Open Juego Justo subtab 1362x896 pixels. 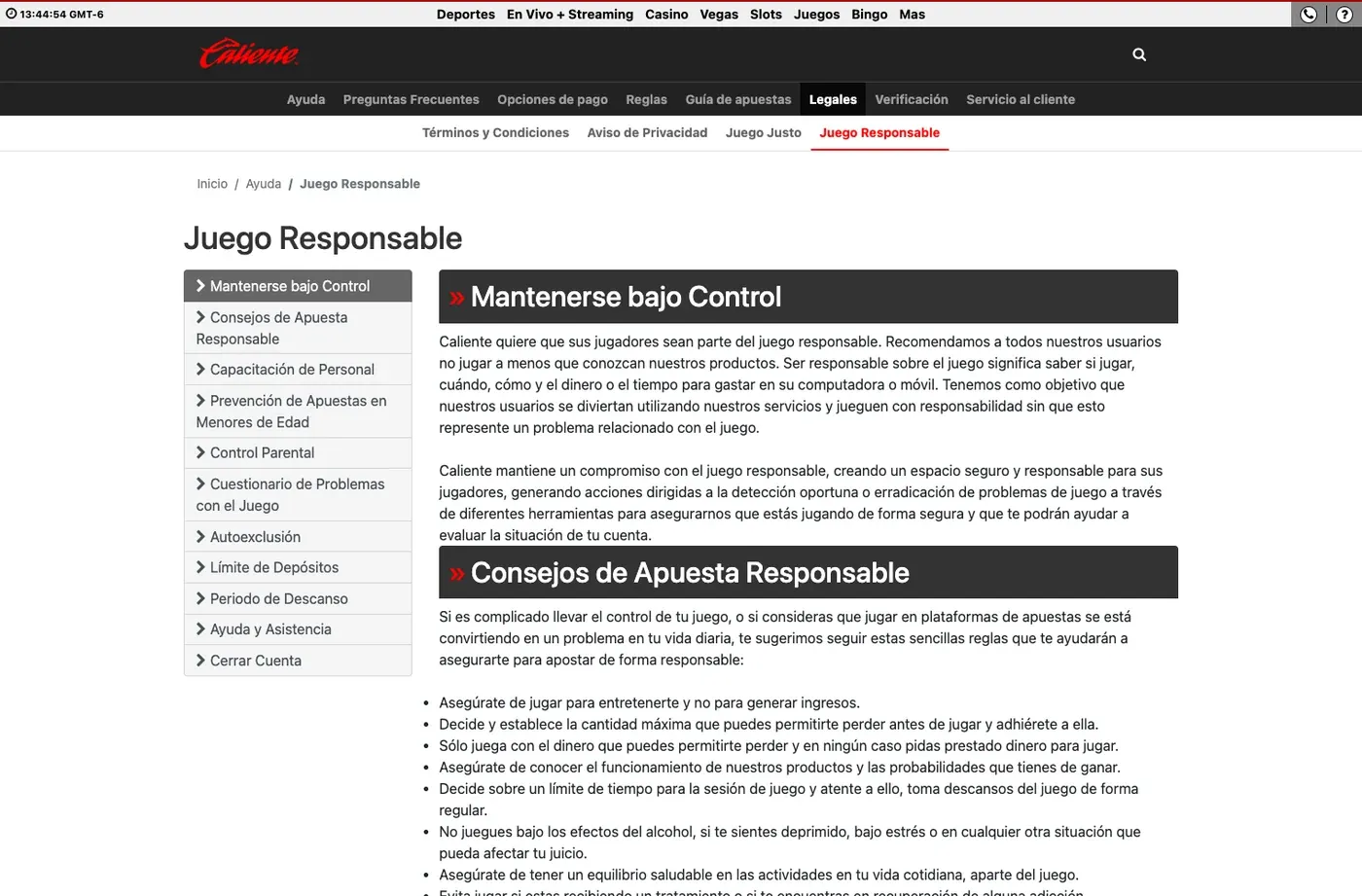(764, 132)
